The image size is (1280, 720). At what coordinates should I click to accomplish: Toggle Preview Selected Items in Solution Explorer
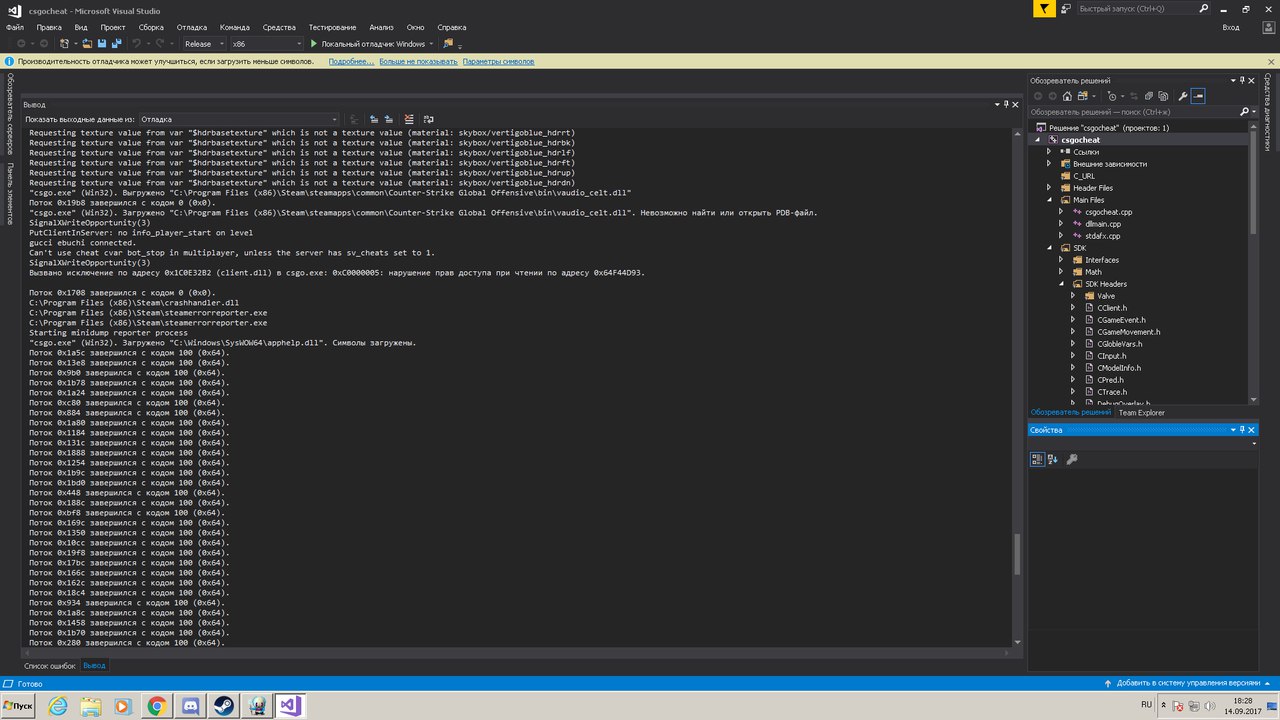tap(1198, 96)
